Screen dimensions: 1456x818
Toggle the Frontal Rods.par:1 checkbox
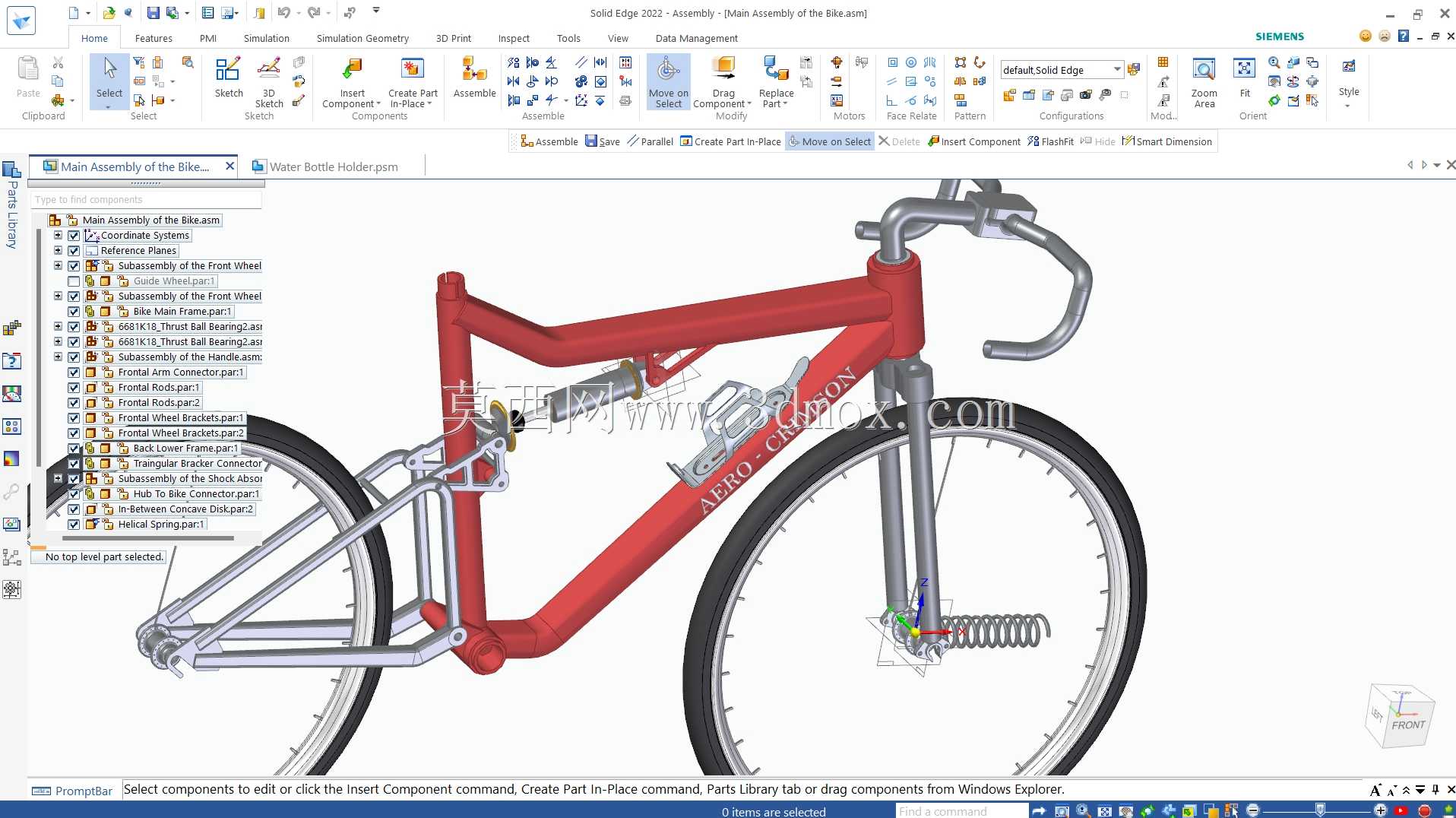click(74, 388)
